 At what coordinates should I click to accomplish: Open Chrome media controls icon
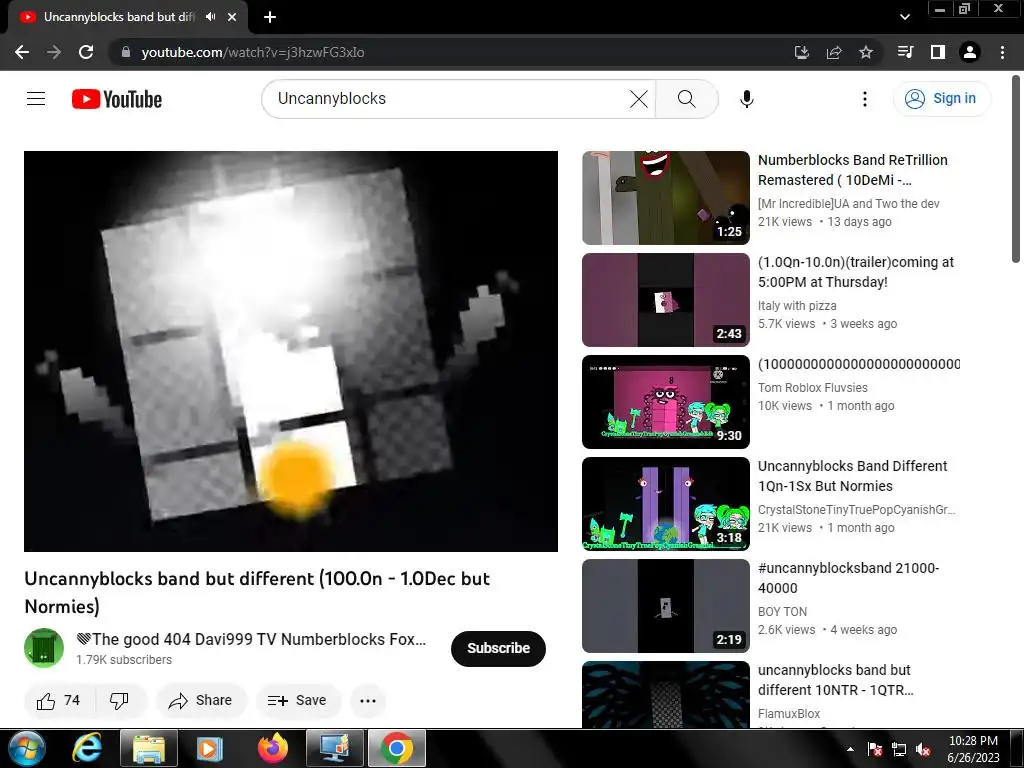coord(905,52)
